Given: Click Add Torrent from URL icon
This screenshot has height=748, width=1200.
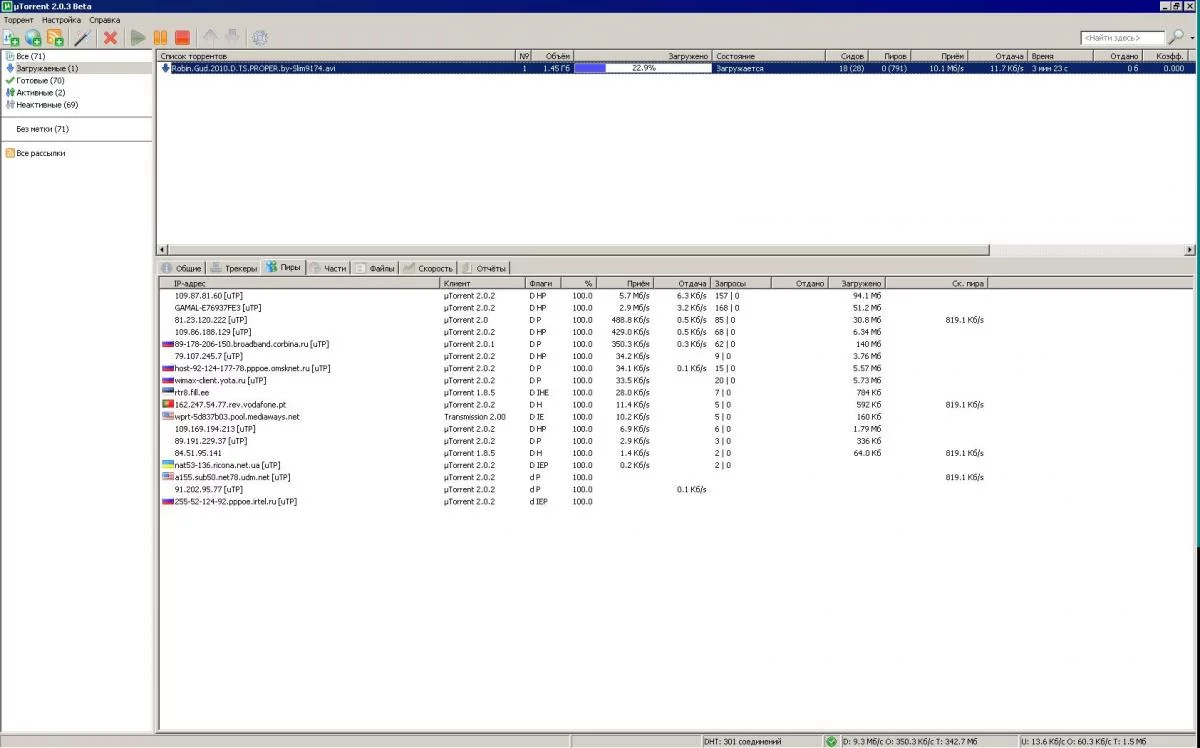Looking at the screenshot, I should point(34,38).
